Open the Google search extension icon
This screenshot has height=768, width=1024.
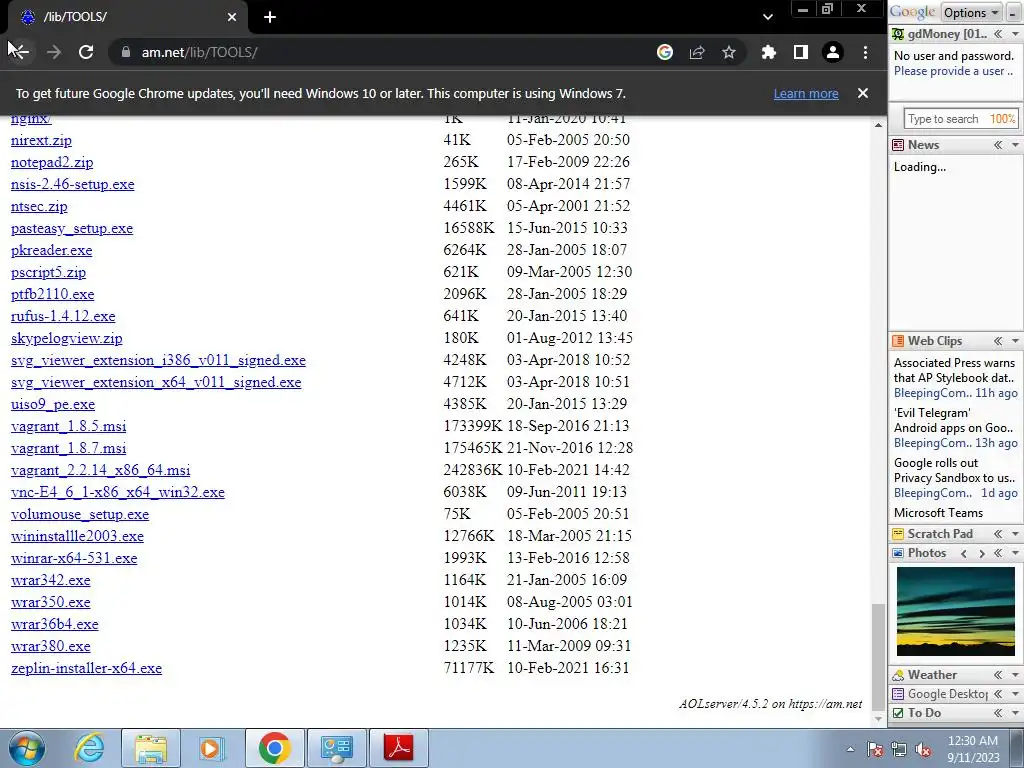point(665,52)
